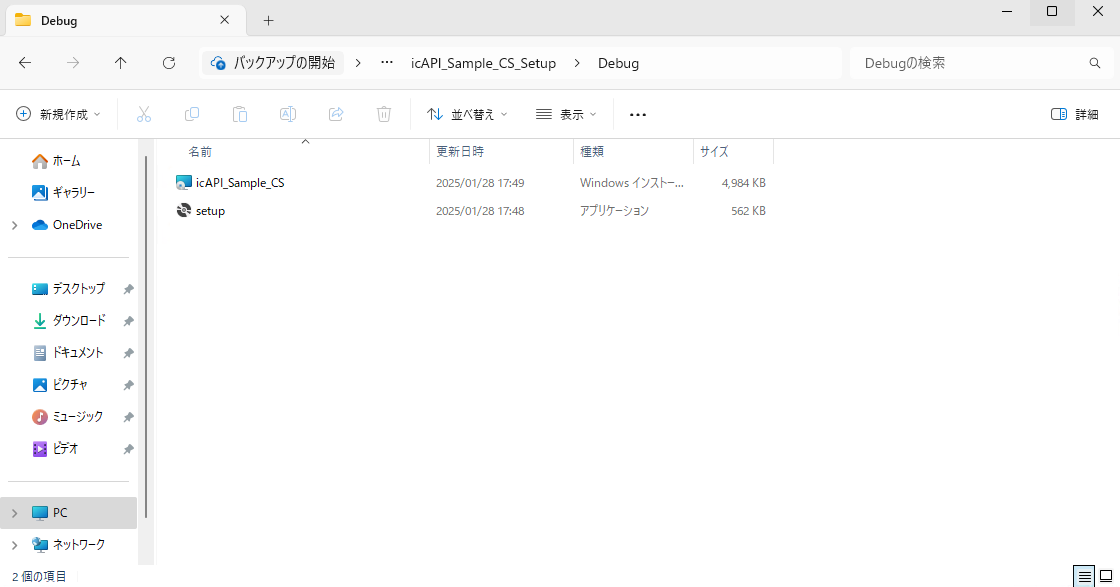This screenshot has height=587, width=1120.
Task: Click the Cut scissors icon in toolbar
Action: click(x=143, y=114)
